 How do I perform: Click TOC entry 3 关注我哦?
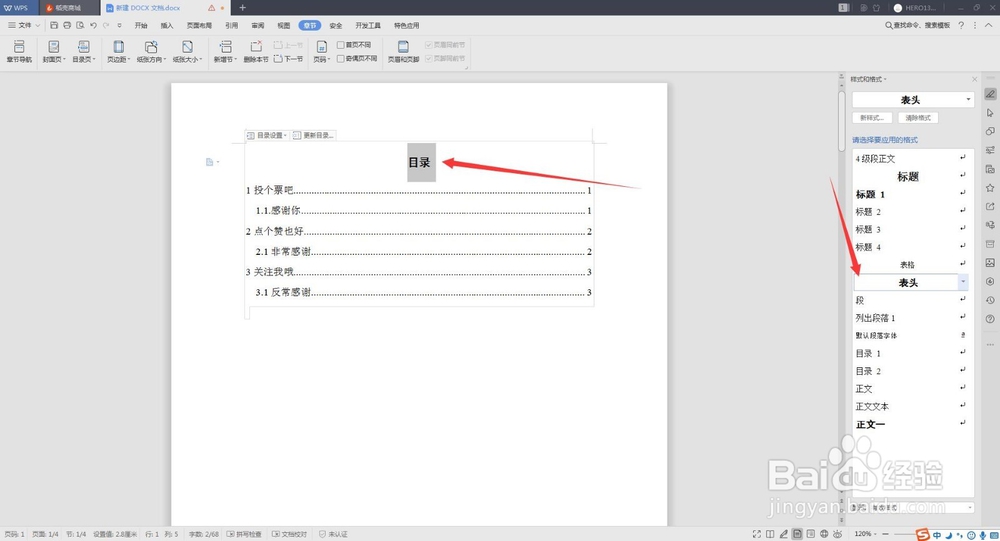[x=270, y=272]
